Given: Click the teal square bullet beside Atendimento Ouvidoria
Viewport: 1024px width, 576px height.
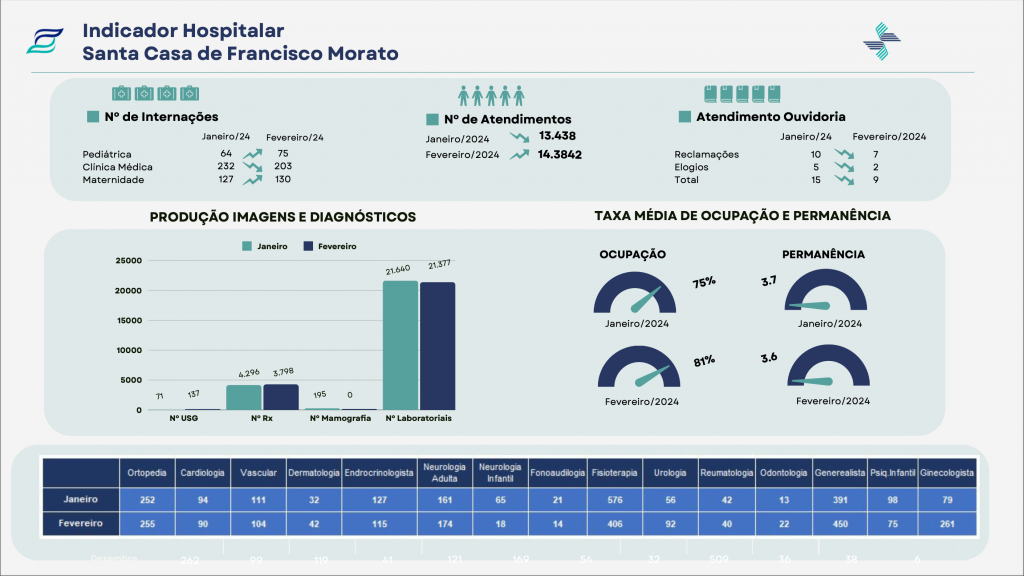Looking at the screenshot, I should point(684,116).
